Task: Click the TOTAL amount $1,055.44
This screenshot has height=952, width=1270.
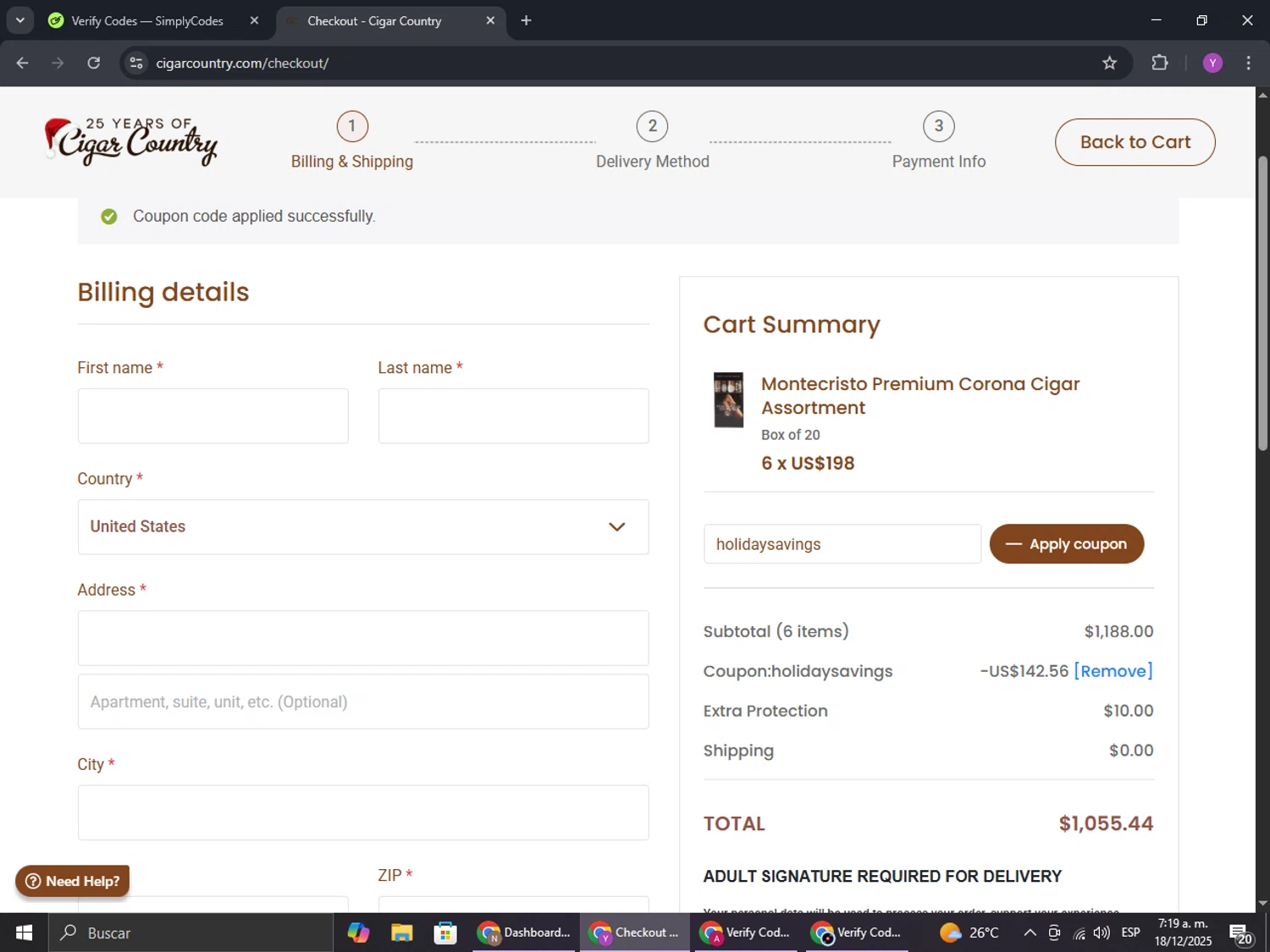Action: 1106,823
